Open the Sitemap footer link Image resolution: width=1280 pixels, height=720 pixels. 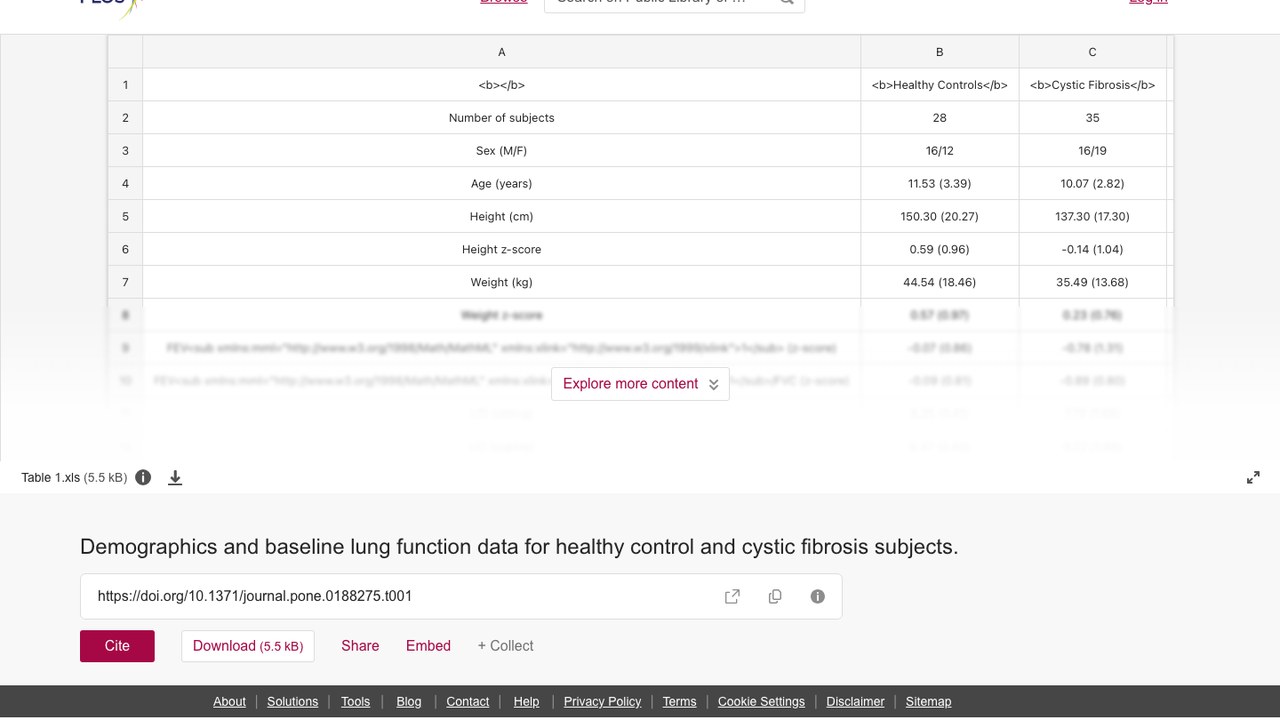[x=928, y=702]
